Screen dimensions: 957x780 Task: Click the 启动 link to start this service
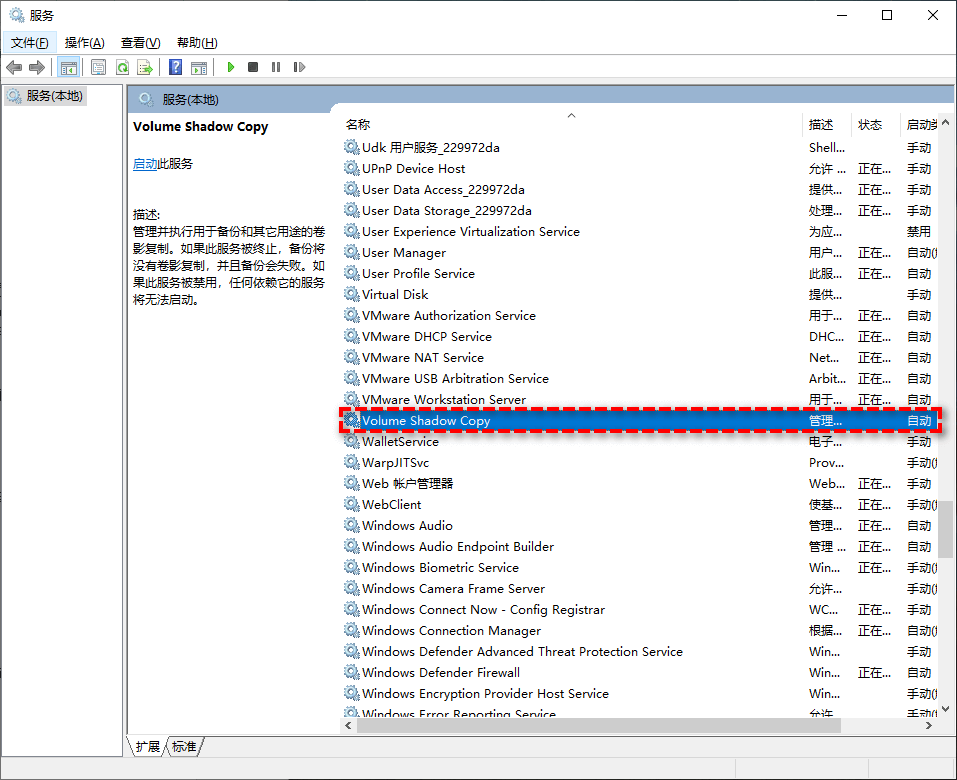click(x=145, y=164)
